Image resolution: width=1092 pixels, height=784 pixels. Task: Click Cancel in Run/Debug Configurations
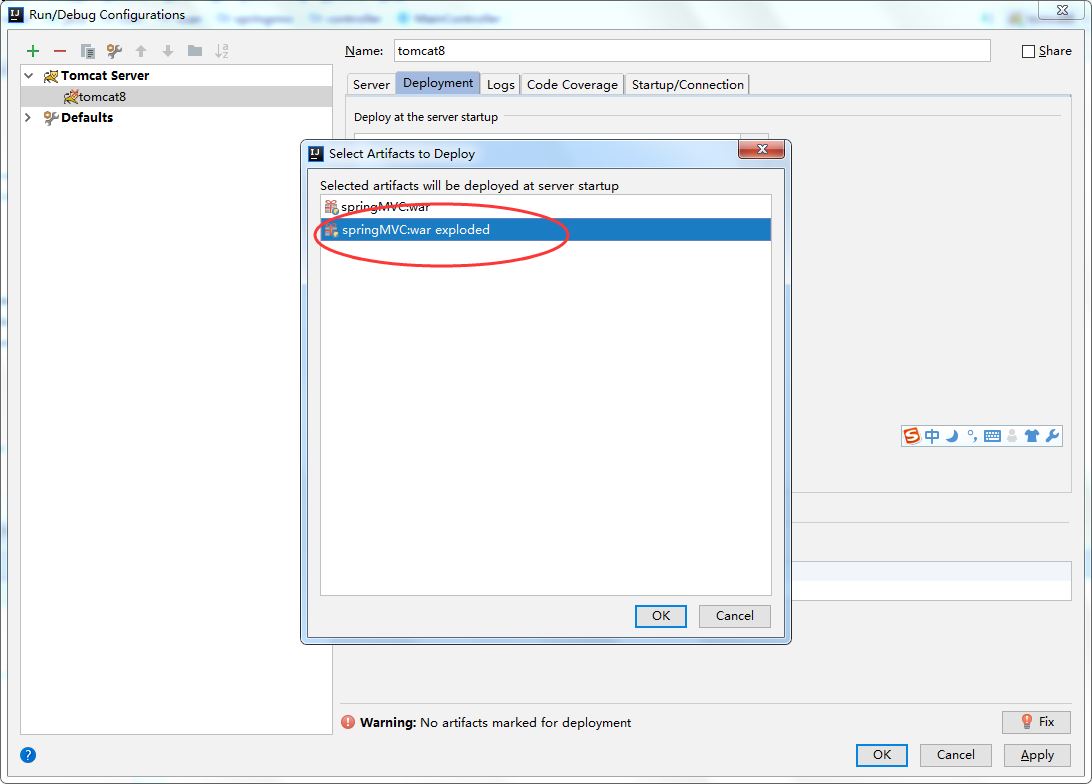(956, 755)
